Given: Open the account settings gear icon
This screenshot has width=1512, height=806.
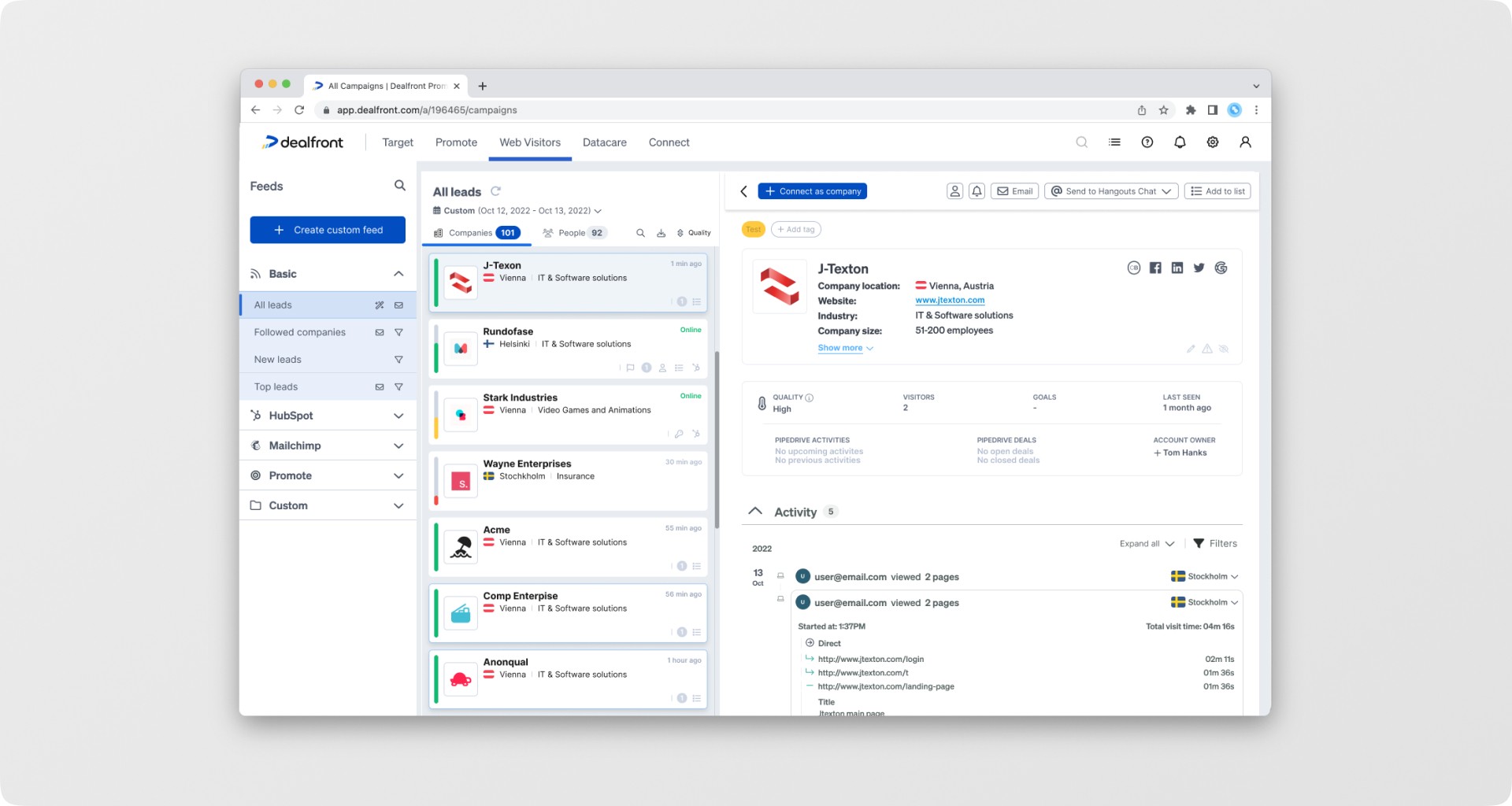Looking at the screenshot, I should click(x=1213, y=142).
